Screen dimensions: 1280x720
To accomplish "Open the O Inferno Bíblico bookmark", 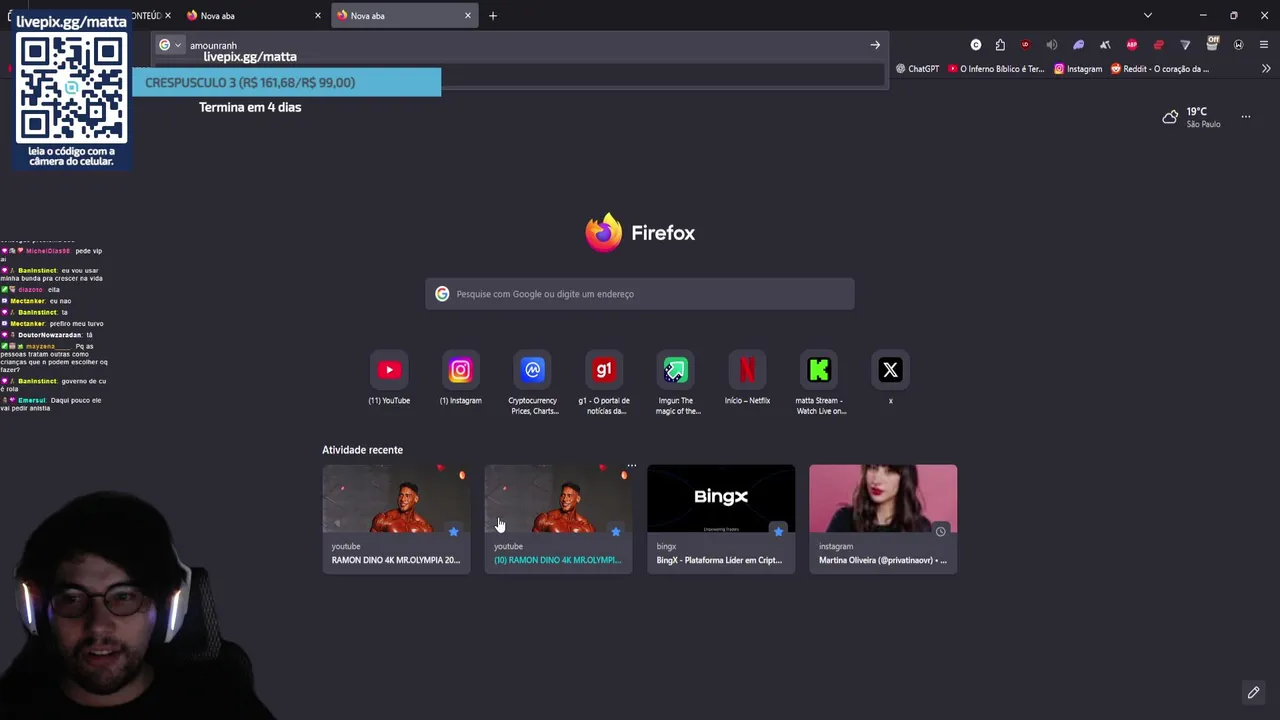I will [x=995, y=69].
